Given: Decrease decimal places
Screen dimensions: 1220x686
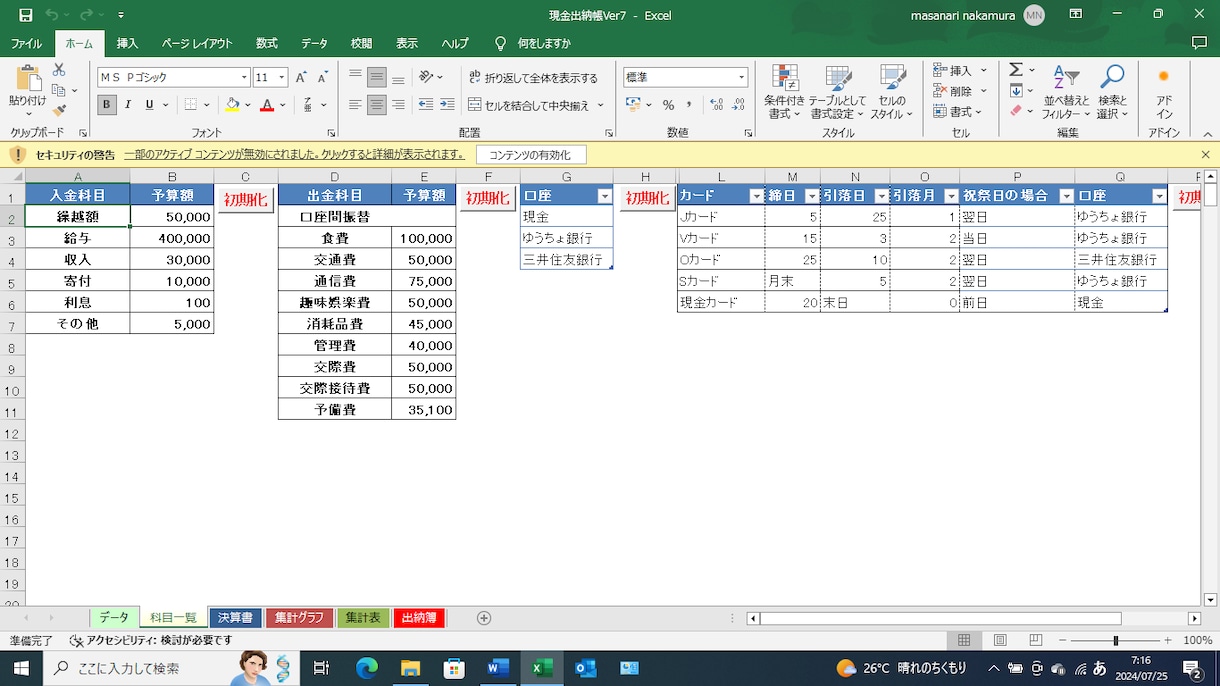Looking at the screenshot, I should coord(738,104).
